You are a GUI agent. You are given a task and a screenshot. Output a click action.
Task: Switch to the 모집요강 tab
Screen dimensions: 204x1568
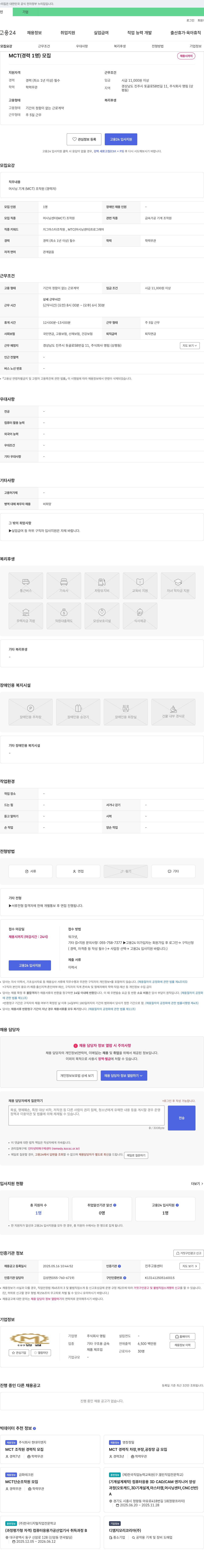(6, 46)
